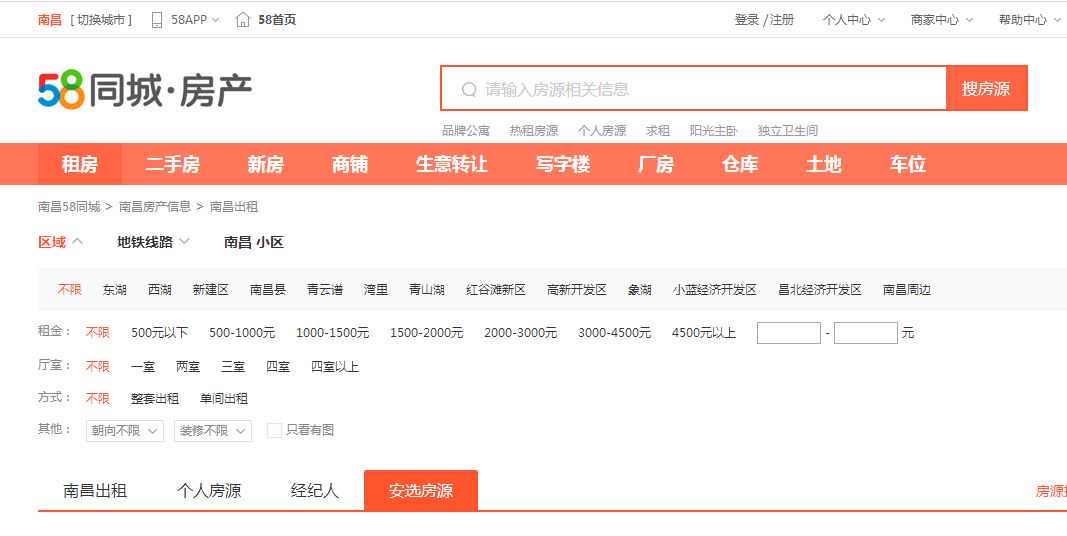The height and width of the screenshot is (536, 1067).
Task: Enable the 只看有图 checkbox
Action: click(274, 430)
